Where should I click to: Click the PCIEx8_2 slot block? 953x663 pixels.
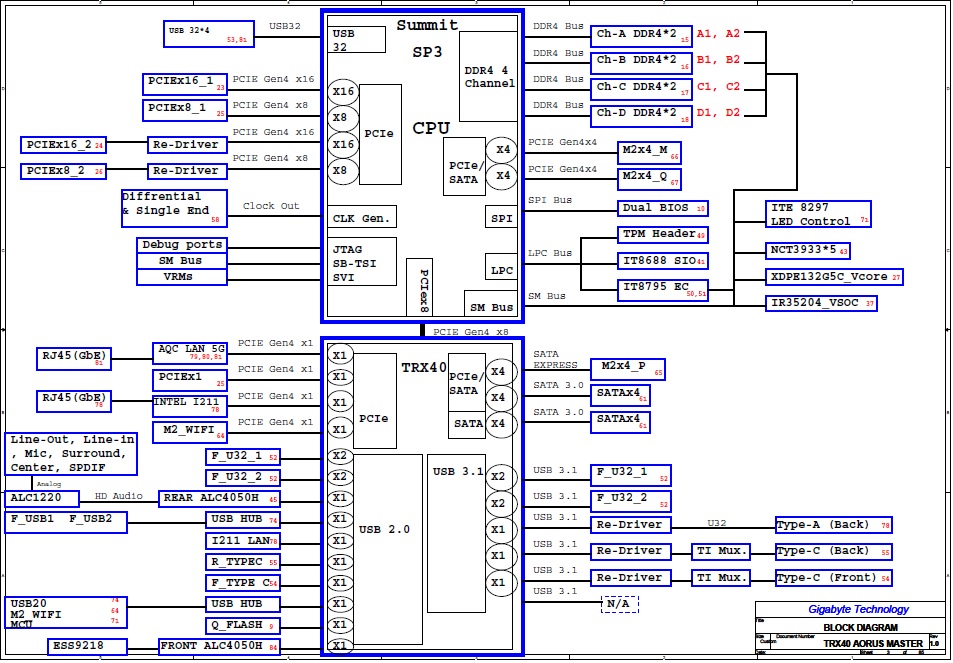(x=64, y=171)
